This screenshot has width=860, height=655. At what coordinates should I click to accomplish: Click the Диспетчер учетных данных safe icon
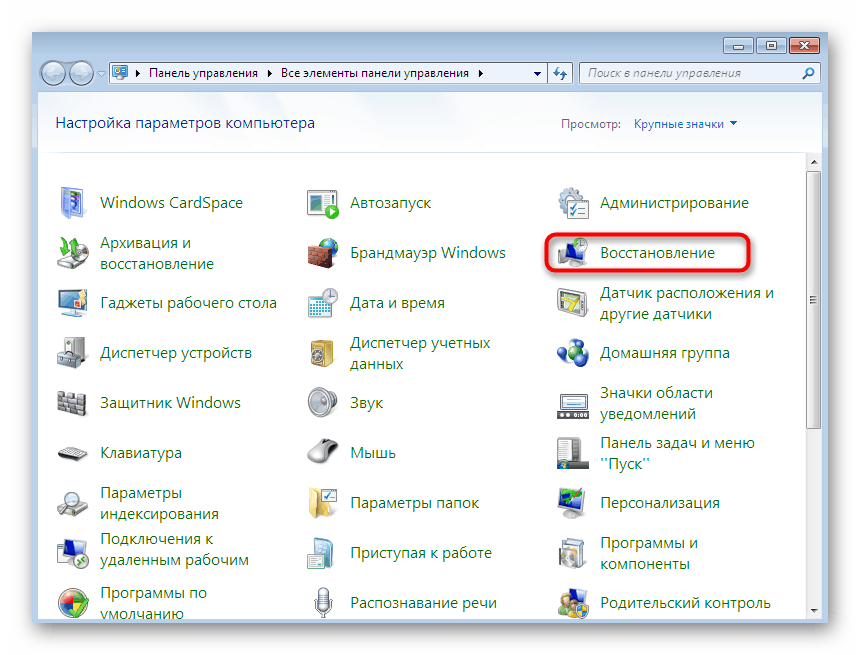pyautogui.click(x=322, y=353)
